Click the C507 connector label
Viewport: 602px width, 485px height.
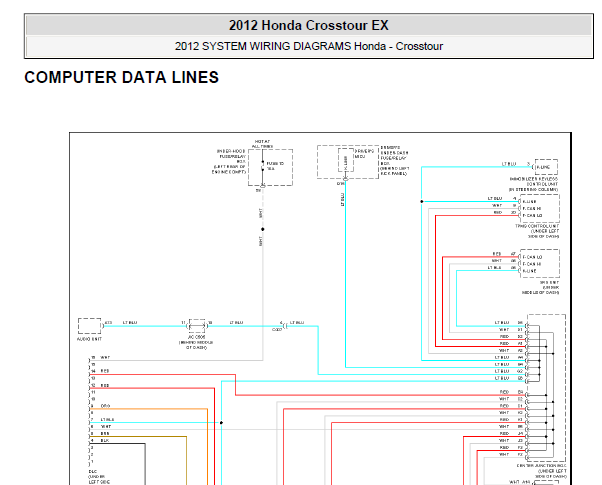pyautogui.click(x=277, y=329)
